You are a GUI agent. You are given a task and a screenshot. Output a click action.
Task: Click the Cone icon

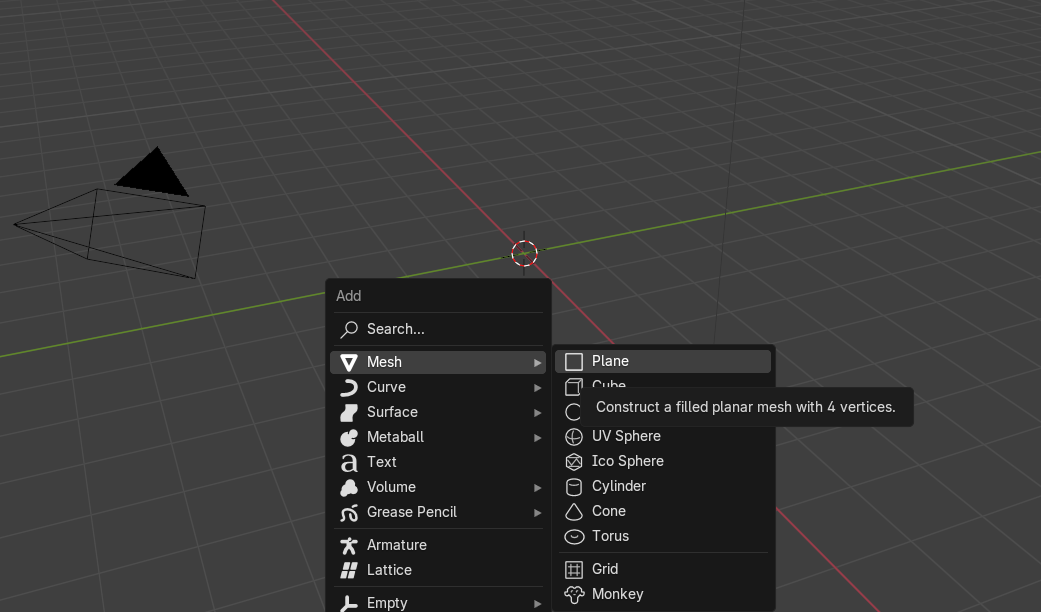point(574,512)
